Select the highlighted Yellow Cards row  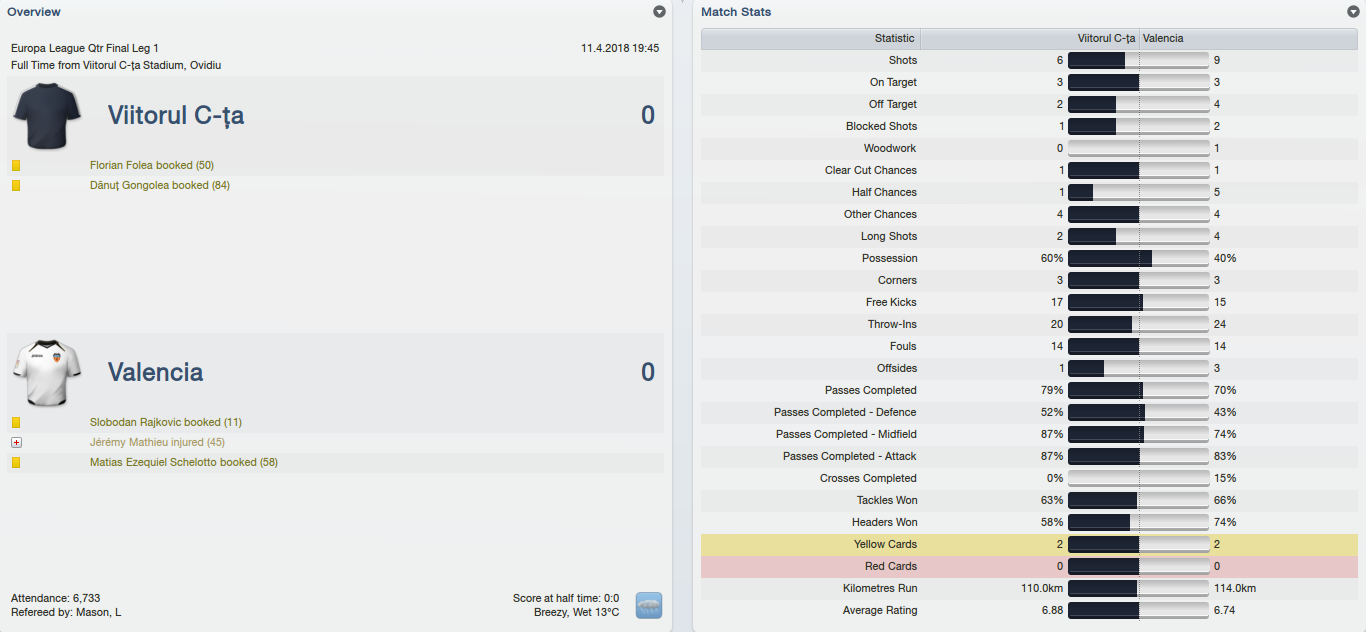(x=1029, y=544)
